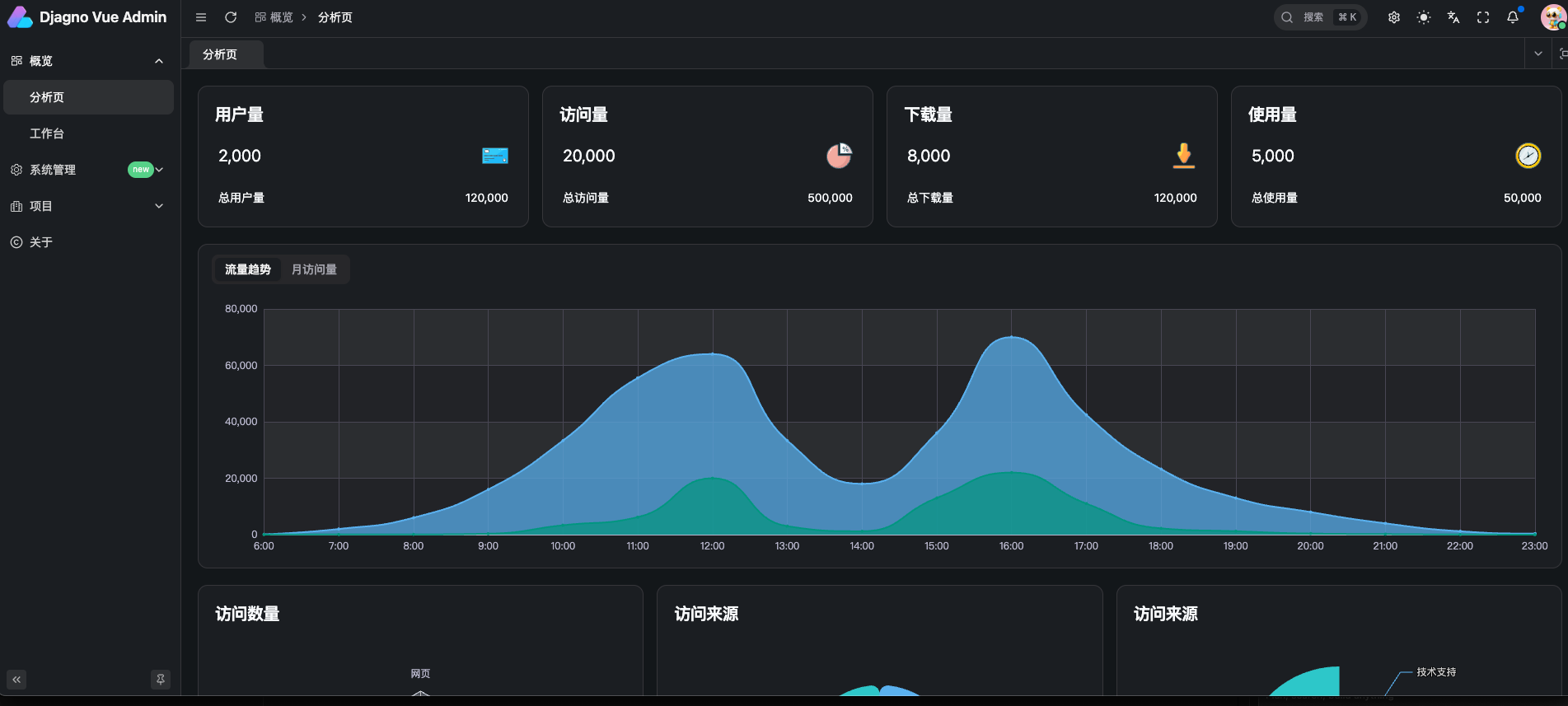This screenshot has width=1568, height=706.
Task: Click the 搜索 search box
Action: (x=1319, y=17)
